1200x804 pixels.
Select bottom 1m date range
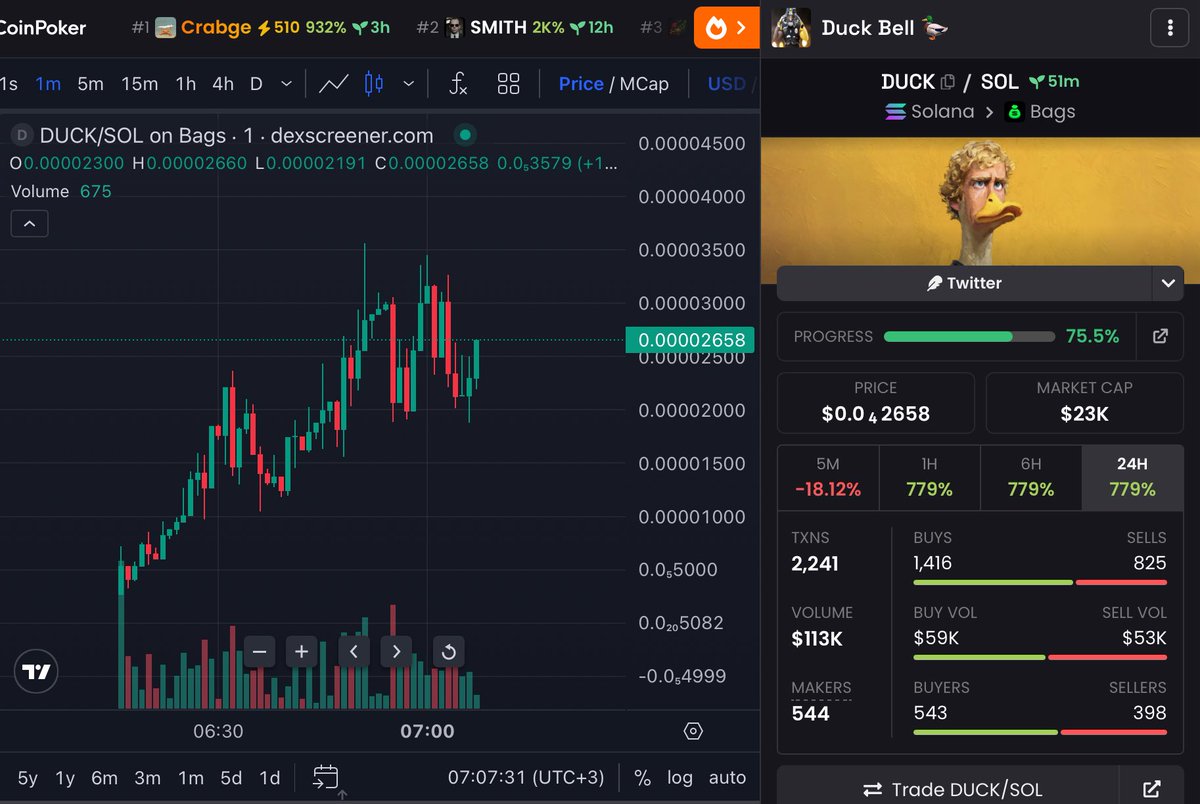[191, 777]
